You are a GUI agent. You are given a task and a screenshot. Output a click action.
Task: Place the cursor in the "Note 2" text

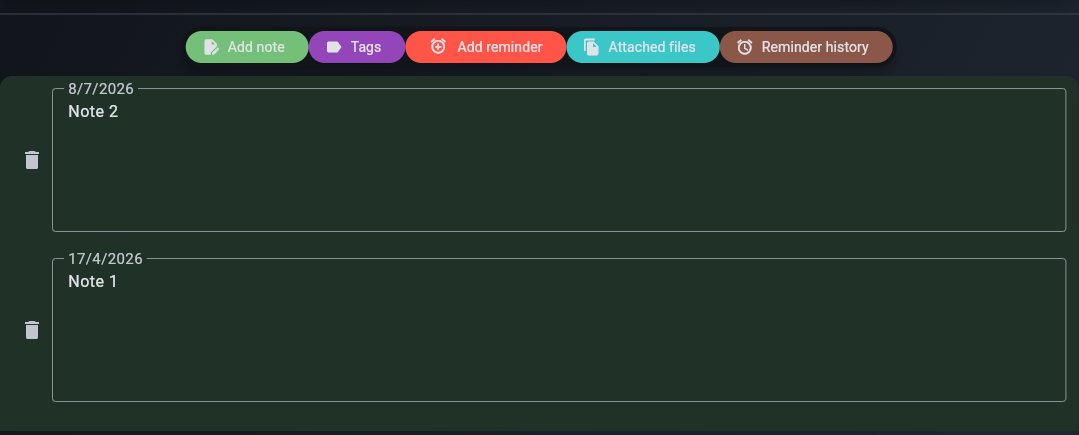pos(93,112)
